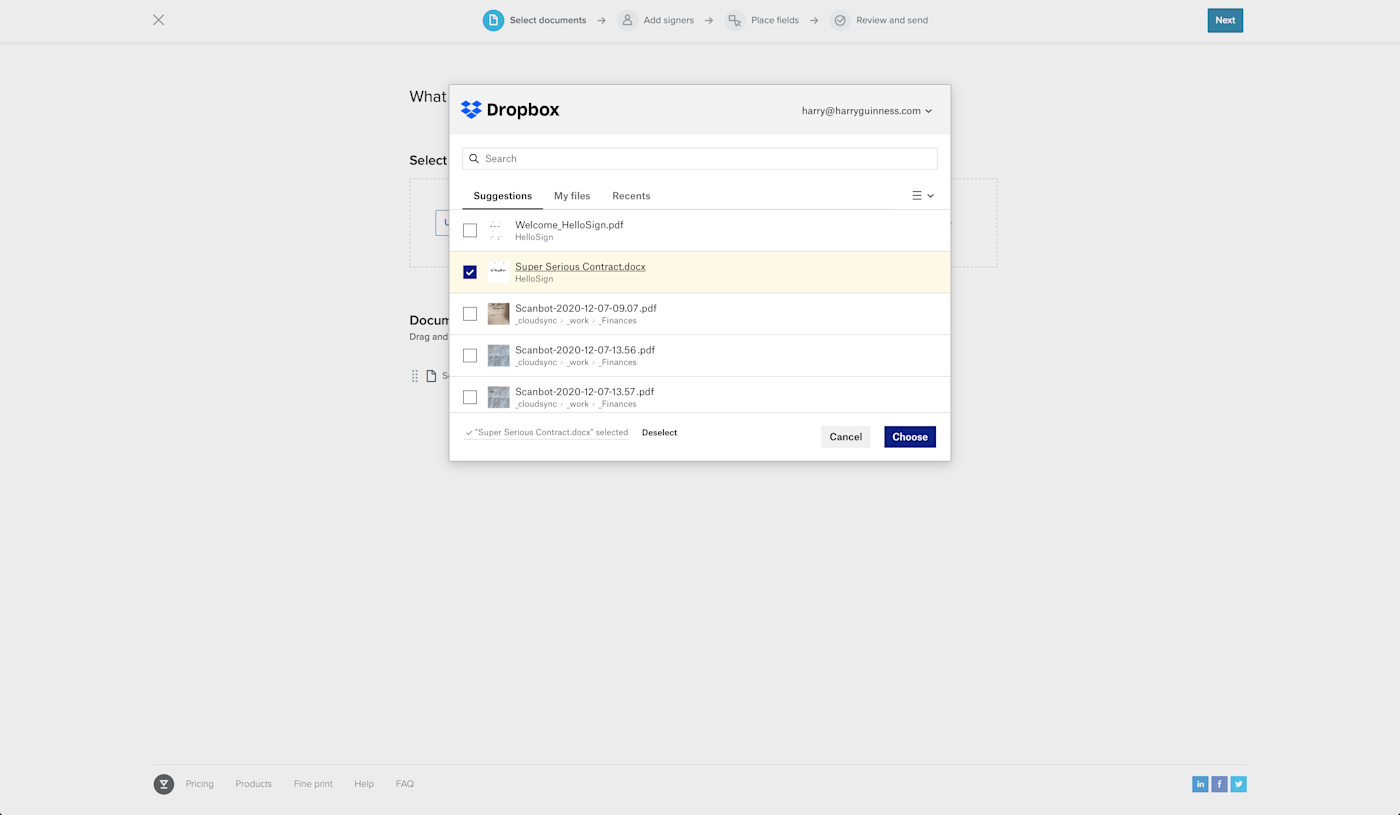Click the Super Serious Contract.docx thumbnail
This screenshot has width=1400, height=815.
coord(498,272)
